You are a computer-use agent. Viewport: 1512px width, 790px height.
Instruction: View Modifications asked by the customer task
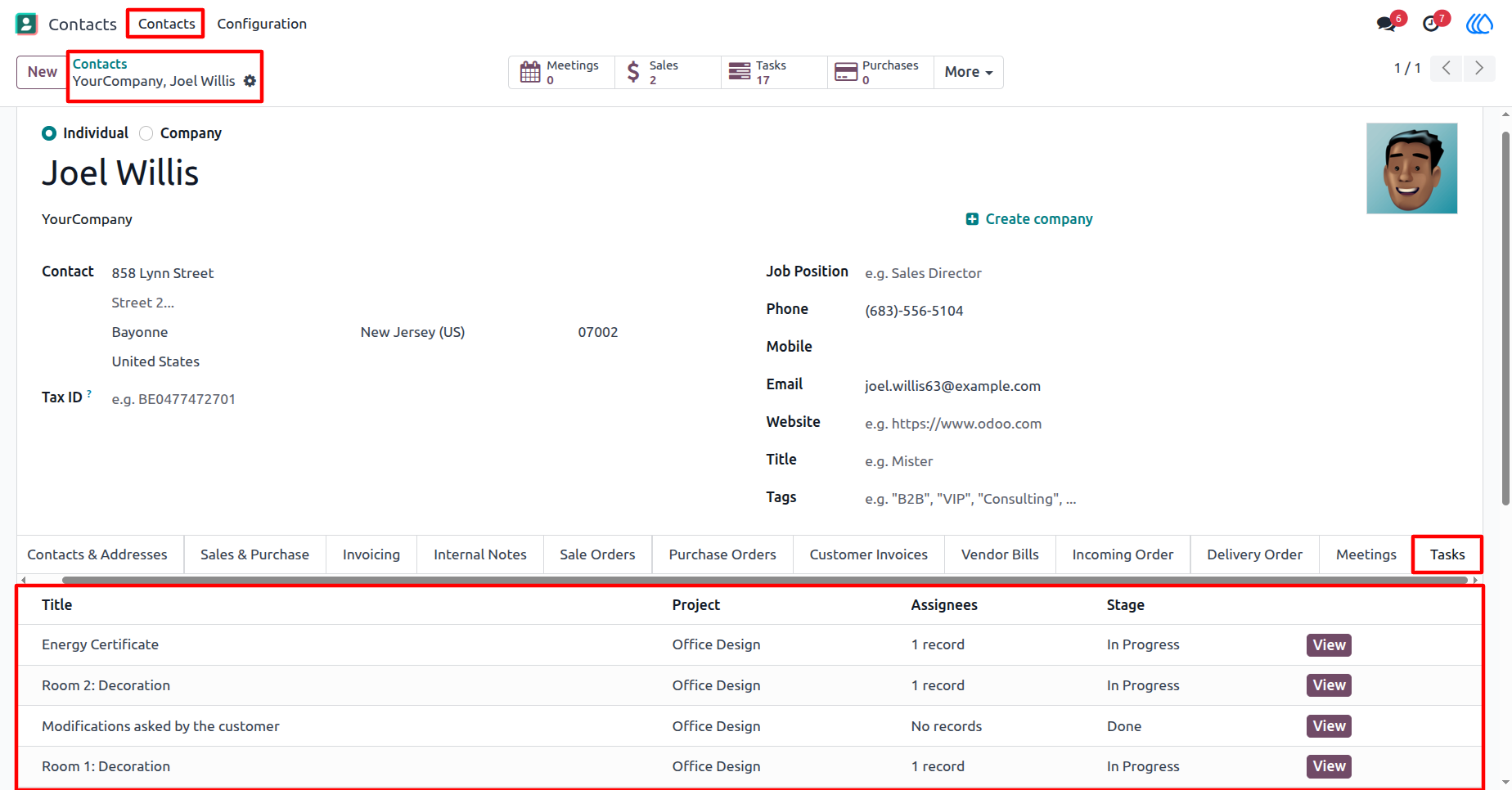point(1329,726)
